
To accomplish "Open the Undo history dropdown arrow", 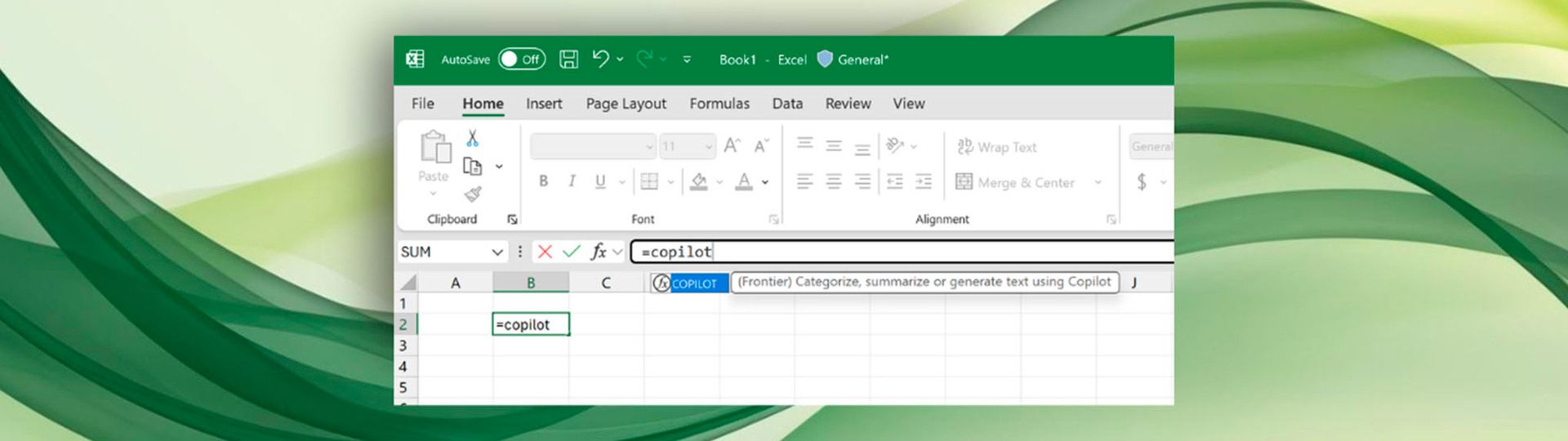I will click(x=620, y=59).
